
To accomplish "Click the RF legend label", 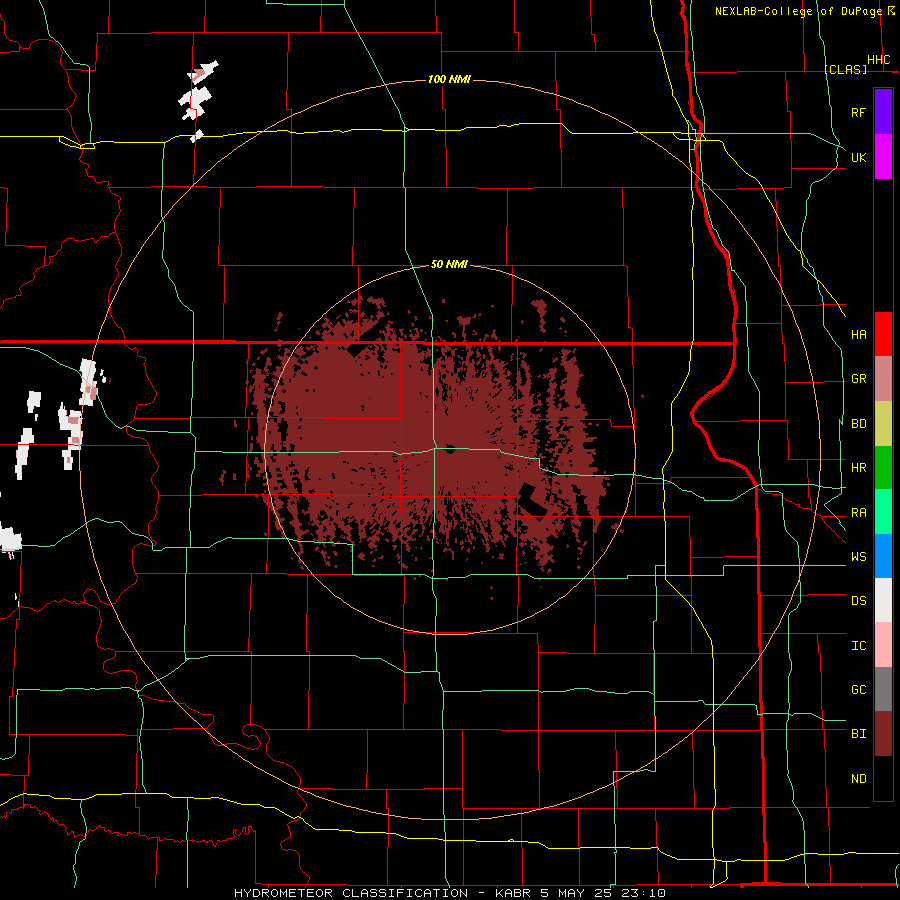I will pos(858,112).
